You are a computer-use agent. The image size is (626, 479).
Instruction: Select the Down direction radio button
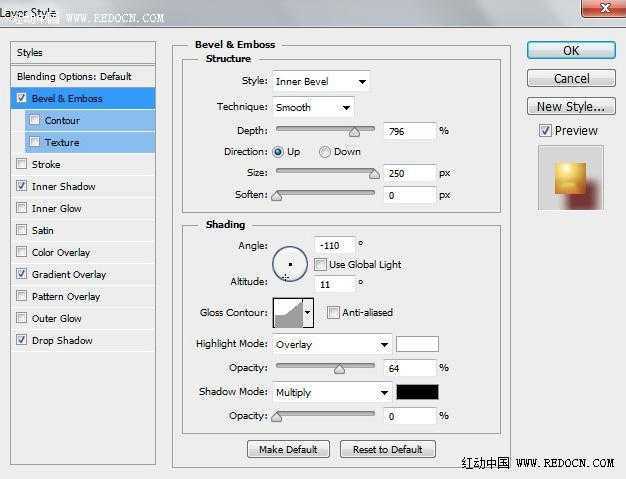[x=325, y=152]
